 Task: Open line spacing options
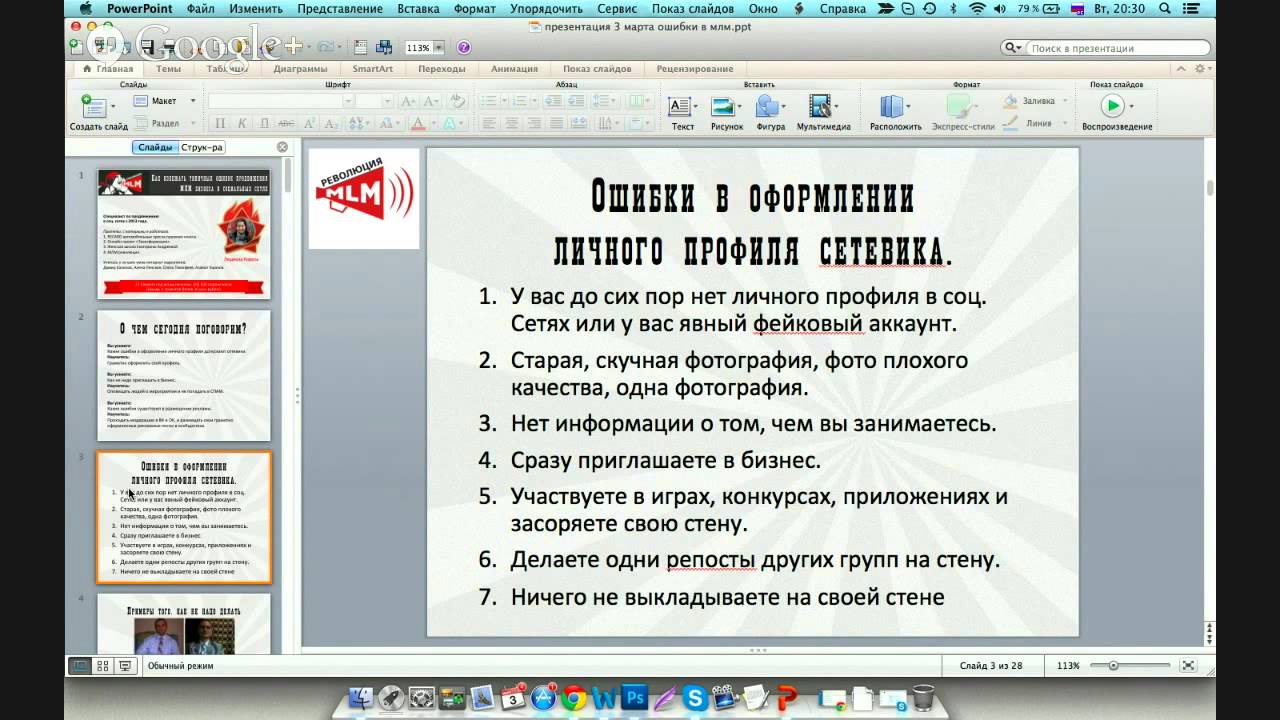pyautogui.click(x=606, y=101)
